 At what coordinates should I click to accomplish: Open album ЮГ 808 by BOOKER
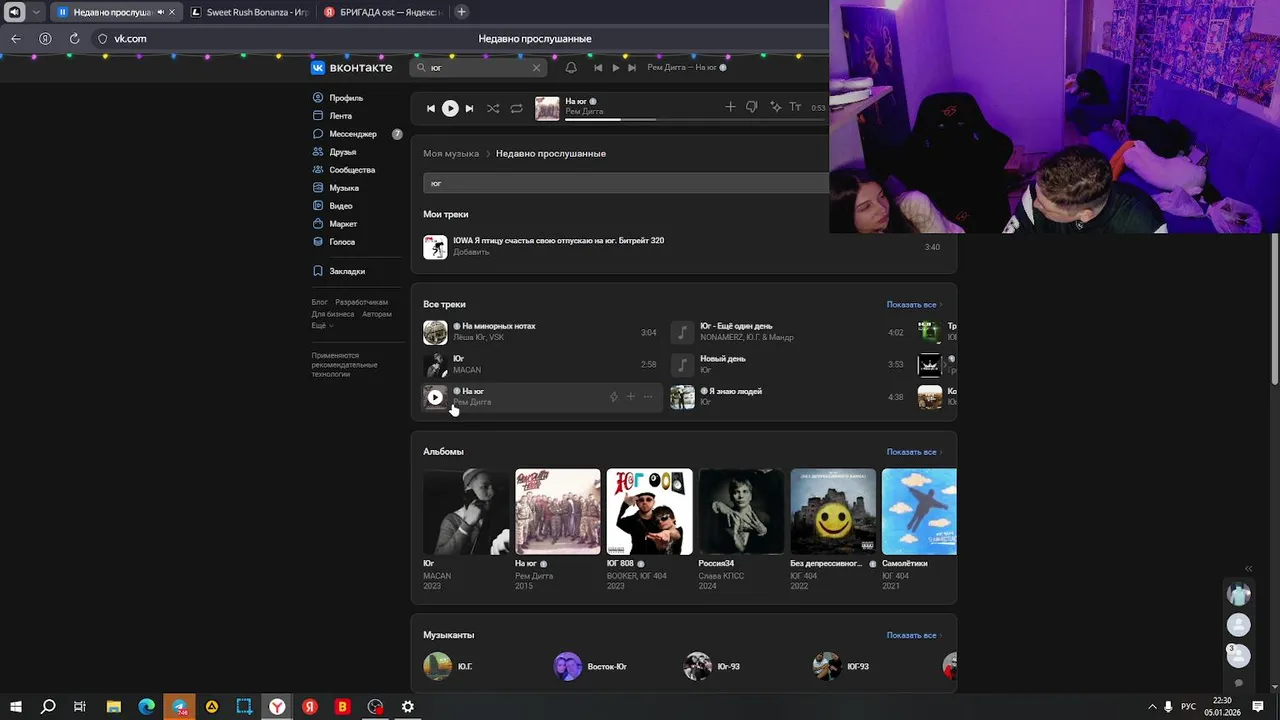point(649,512)
